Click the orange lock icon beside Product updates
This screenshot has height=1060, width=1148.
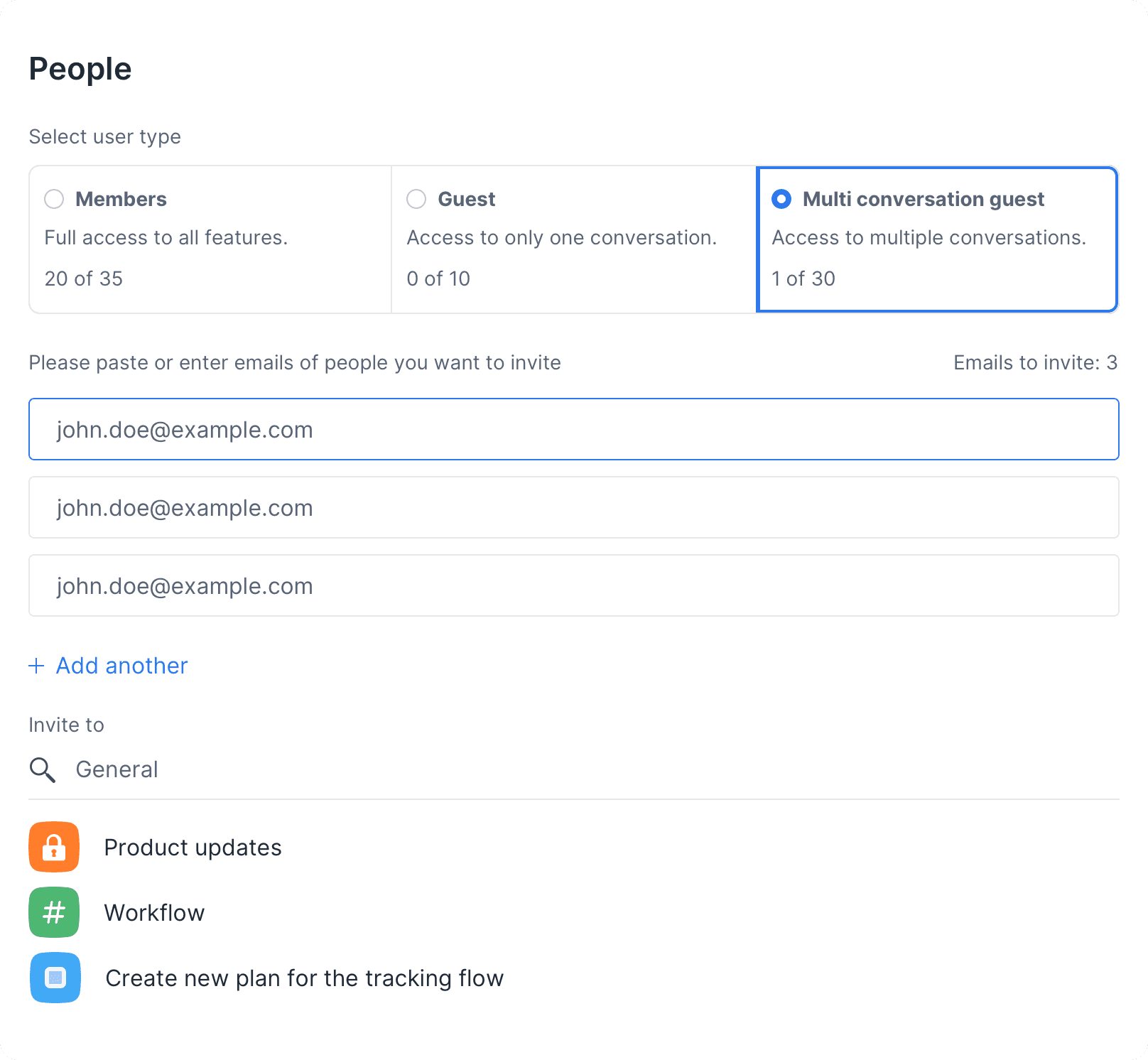(53, 847)
